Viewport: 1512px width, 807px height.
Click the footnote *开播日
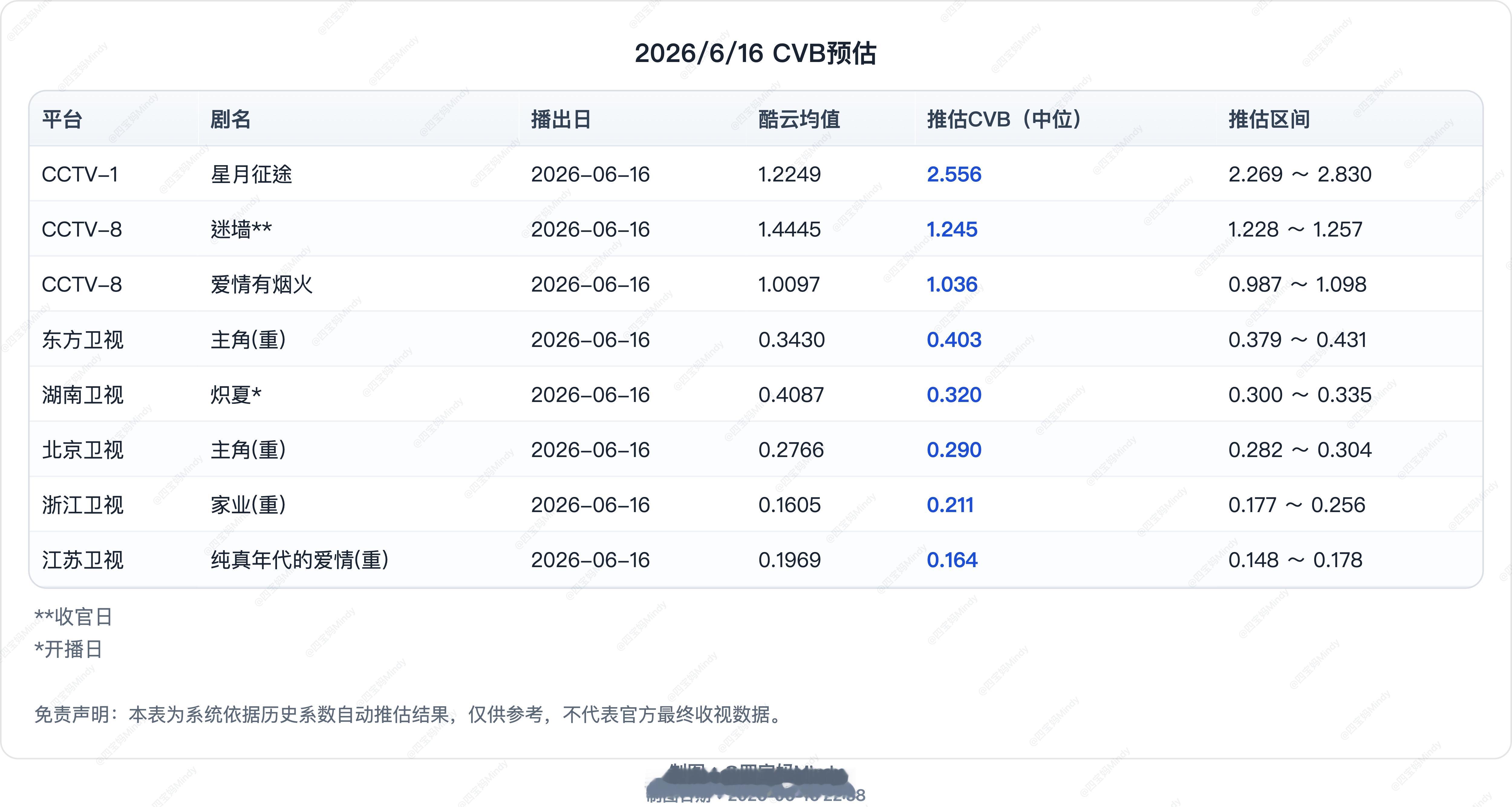(x=69, y=649)
